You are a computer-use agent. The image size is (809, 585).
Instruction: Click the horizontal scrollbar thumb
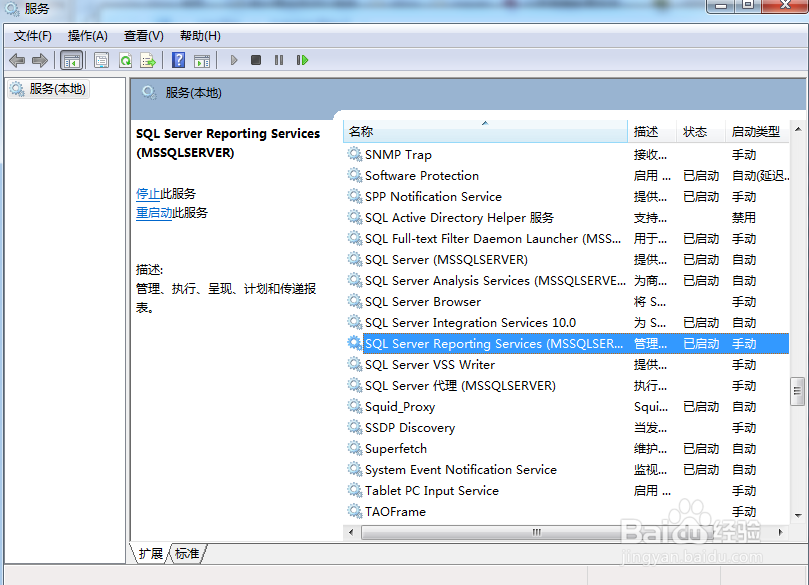coord(537,532)
